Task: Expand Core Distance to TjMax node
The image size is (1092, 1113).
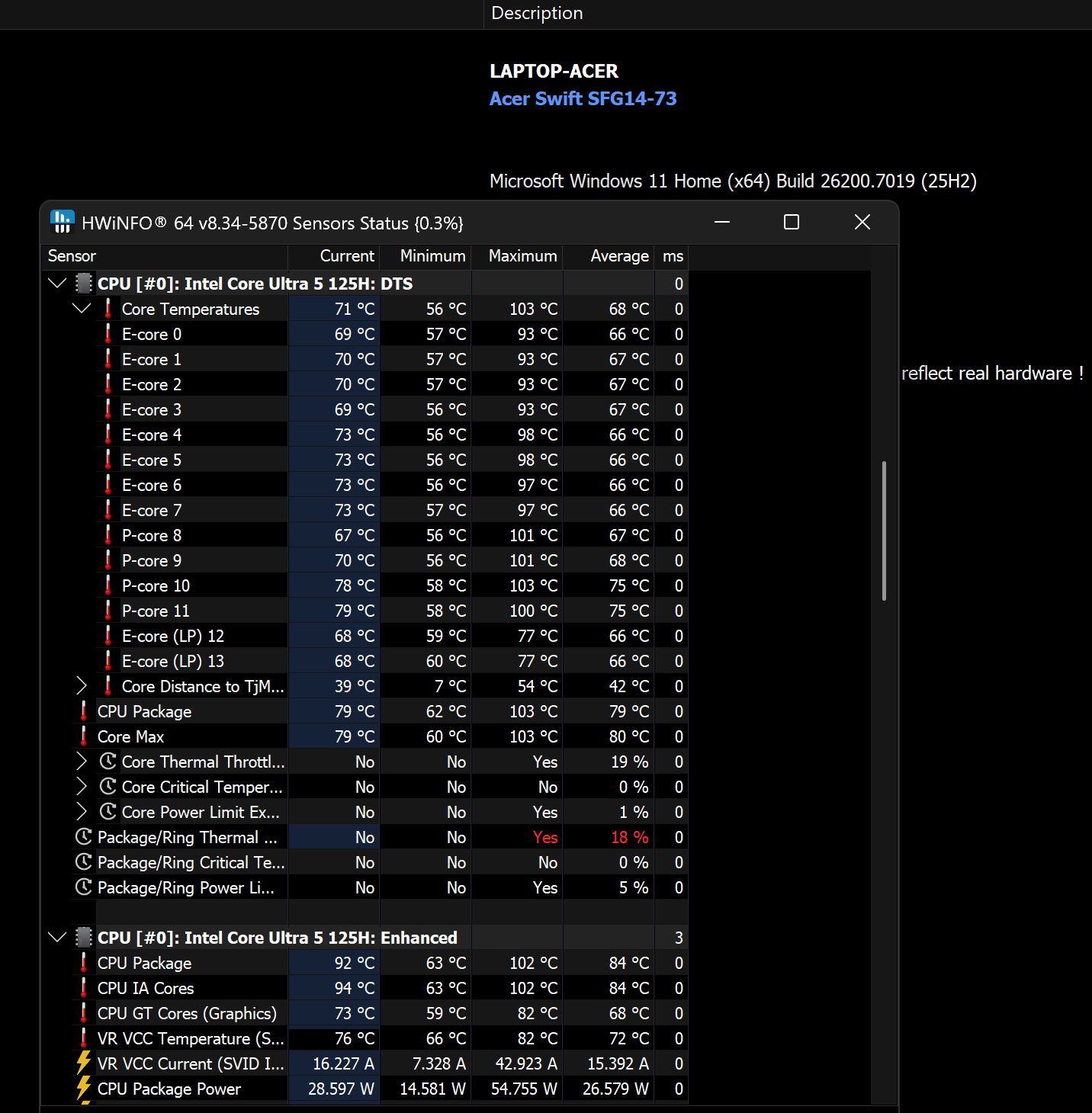Action: coord(82,686)
